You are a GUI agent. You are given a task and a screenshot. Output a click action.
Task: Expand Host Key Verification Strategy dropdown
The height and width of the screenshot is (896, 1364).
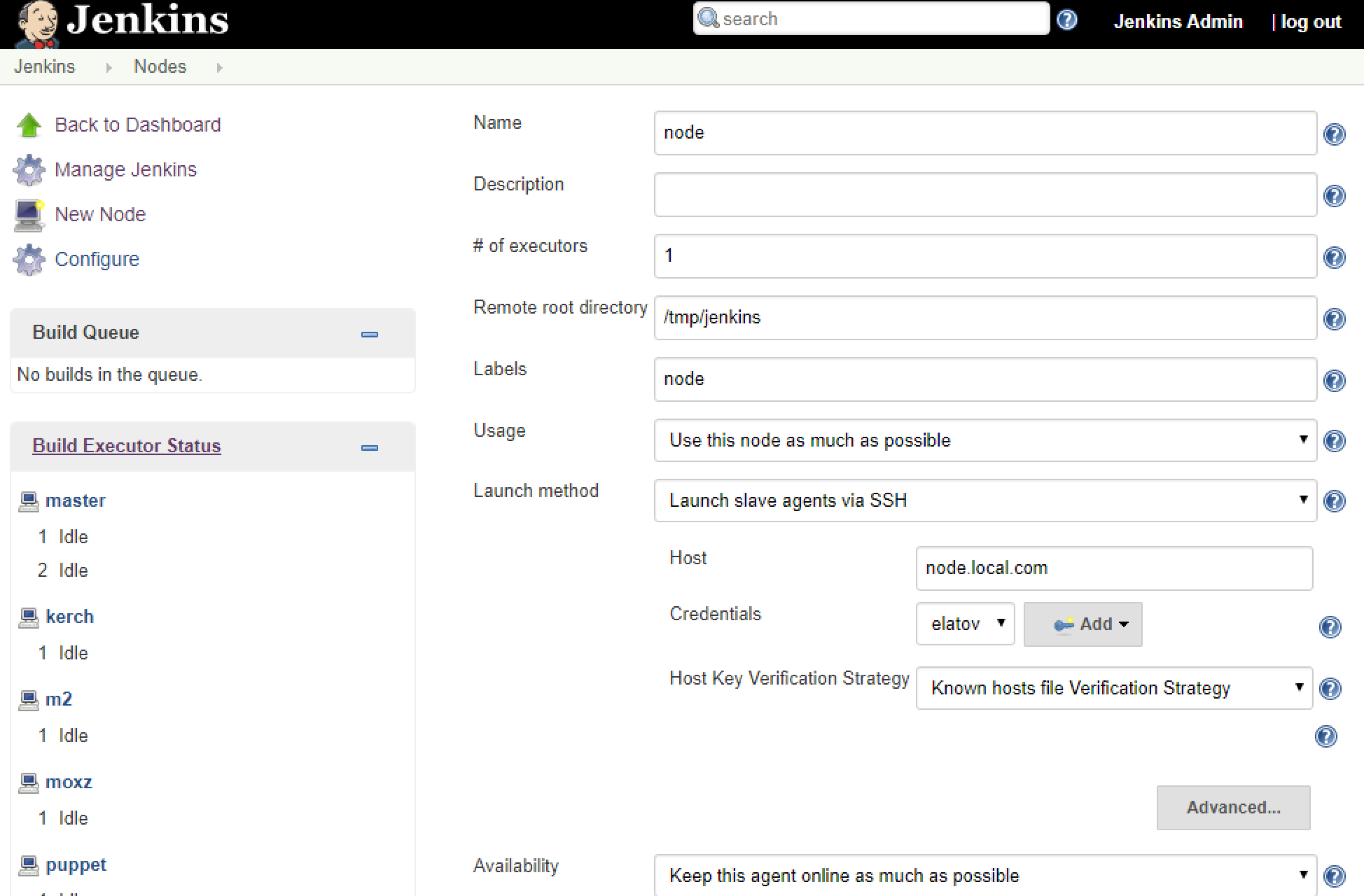coord(1113,688)
